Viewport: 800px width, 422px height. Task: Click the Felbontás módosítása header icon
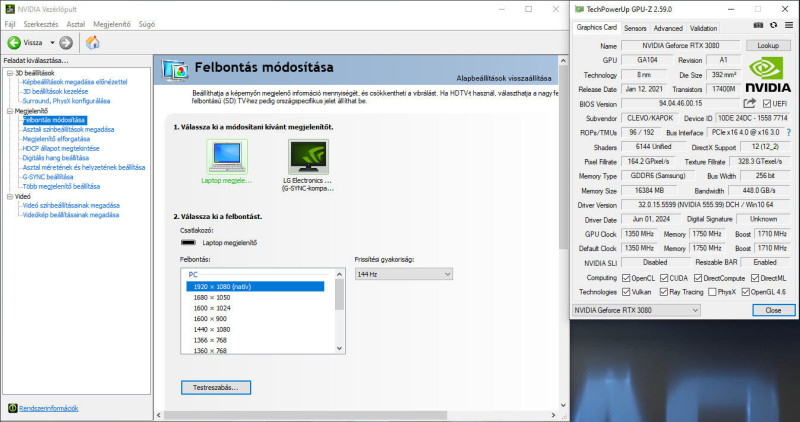click(x=175, y=70)
